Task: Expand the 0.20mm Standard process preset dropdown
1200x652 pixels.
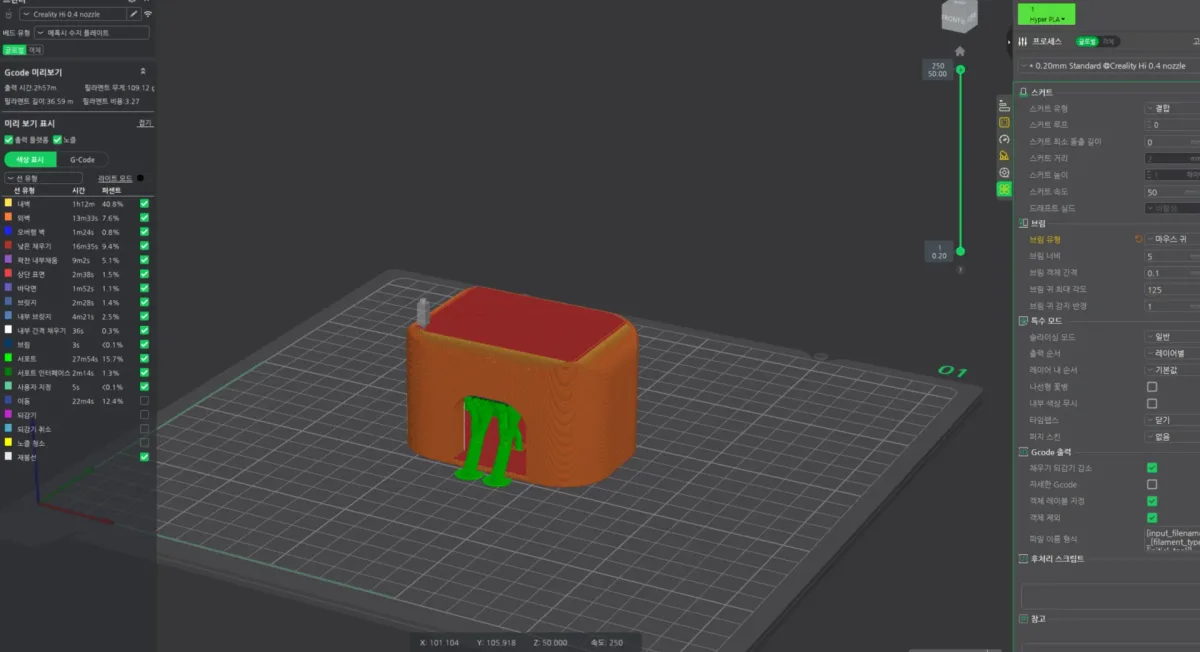Action: click(1108, 65)
